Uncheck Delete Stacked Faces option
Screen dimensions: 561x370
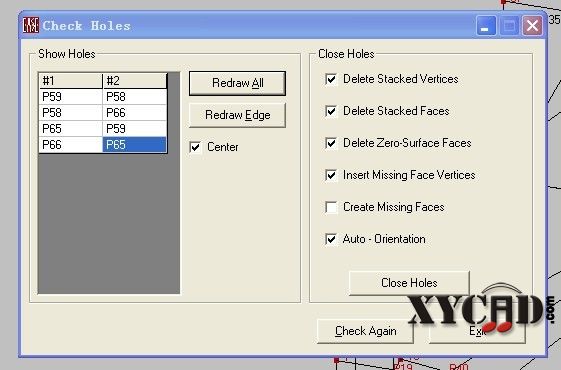pyautogui.click(x=331, y=111)
